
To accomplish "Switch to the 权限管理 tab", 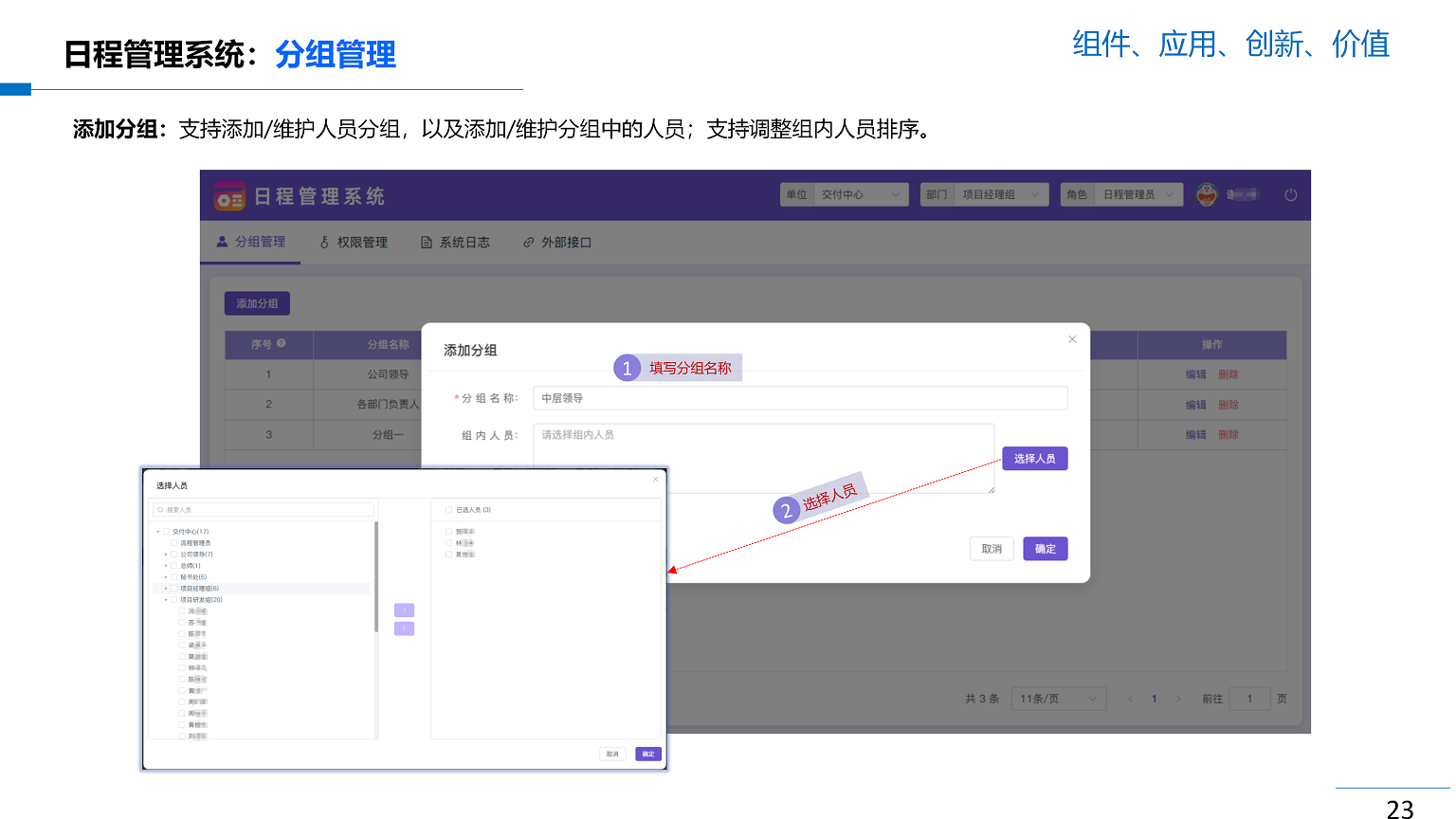I will 354,243.
